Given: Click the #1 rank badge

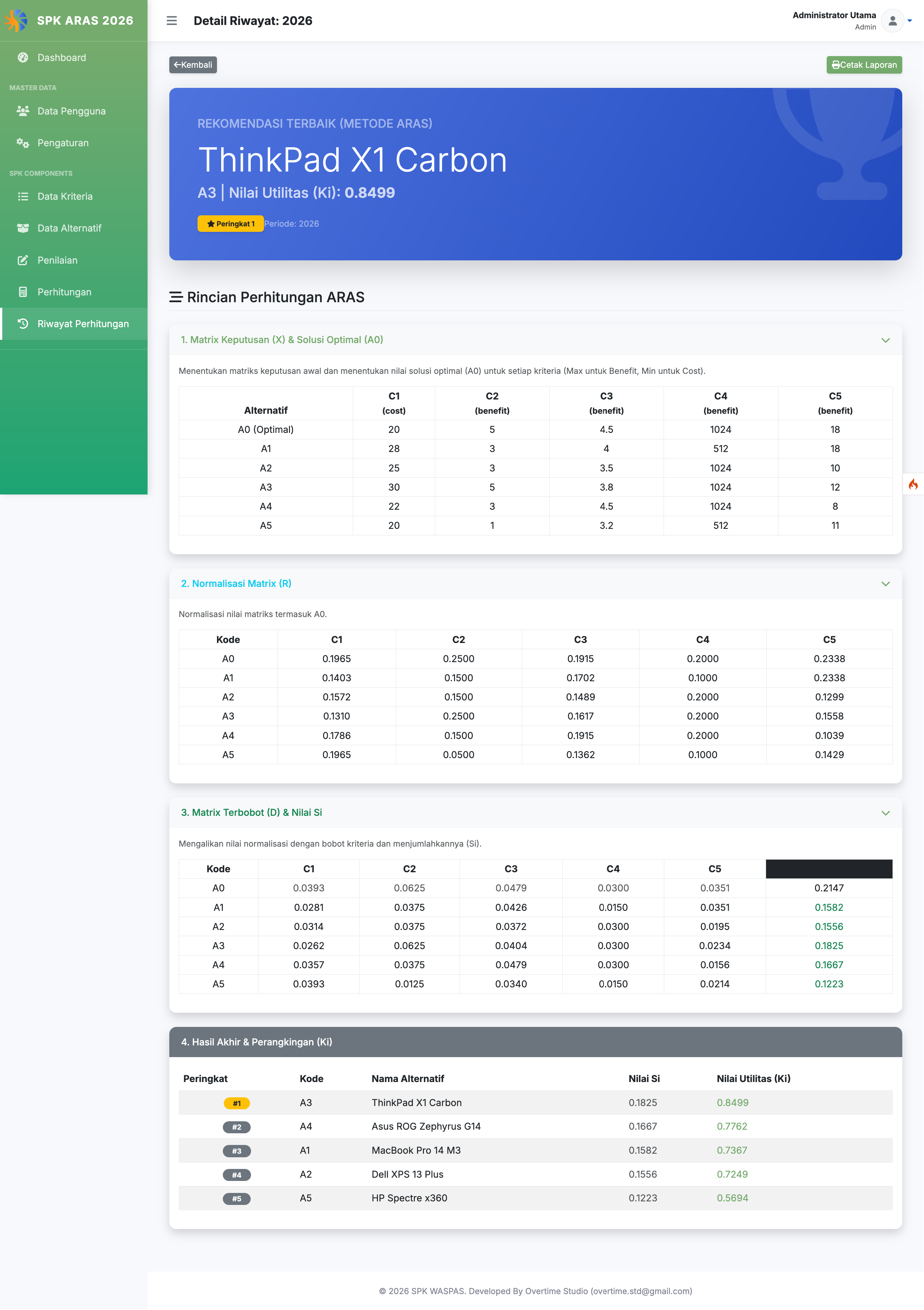Looking at the screenshot, I should pos(237,1103).
